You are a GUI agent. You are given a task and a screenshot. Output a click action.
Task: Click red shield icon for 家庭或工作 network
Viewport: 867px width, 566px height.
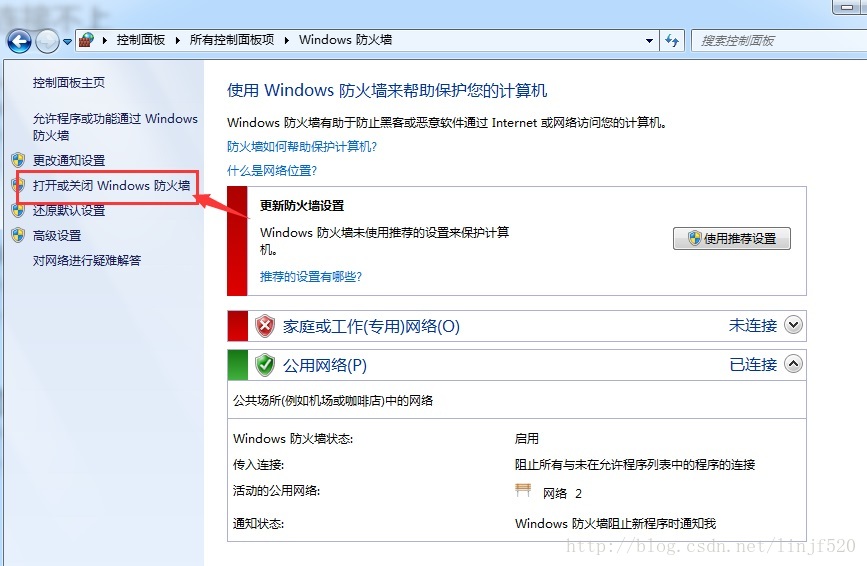[265, 326]
